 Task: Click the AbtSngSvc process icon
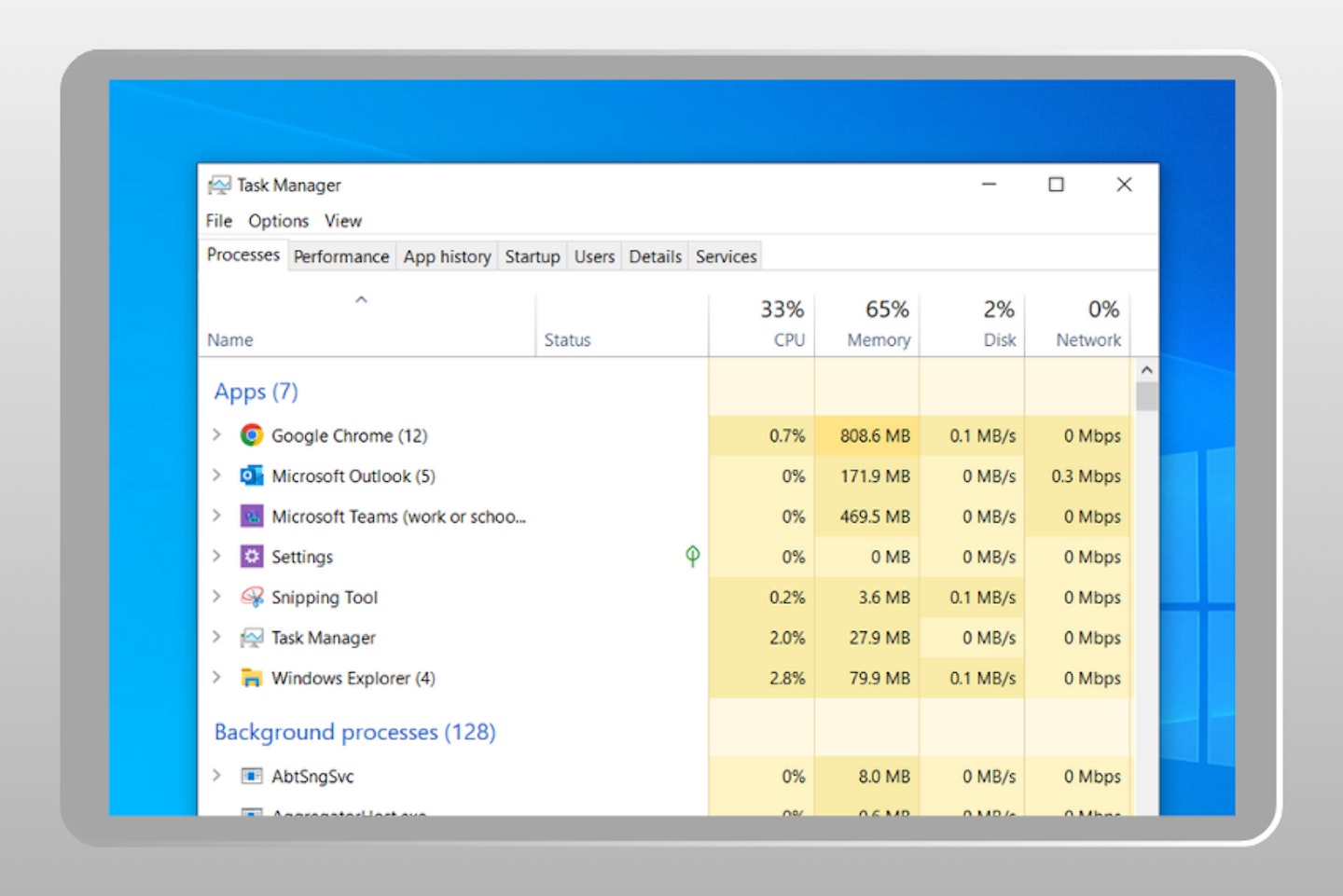pyautogui.click(x=251, y=776)
